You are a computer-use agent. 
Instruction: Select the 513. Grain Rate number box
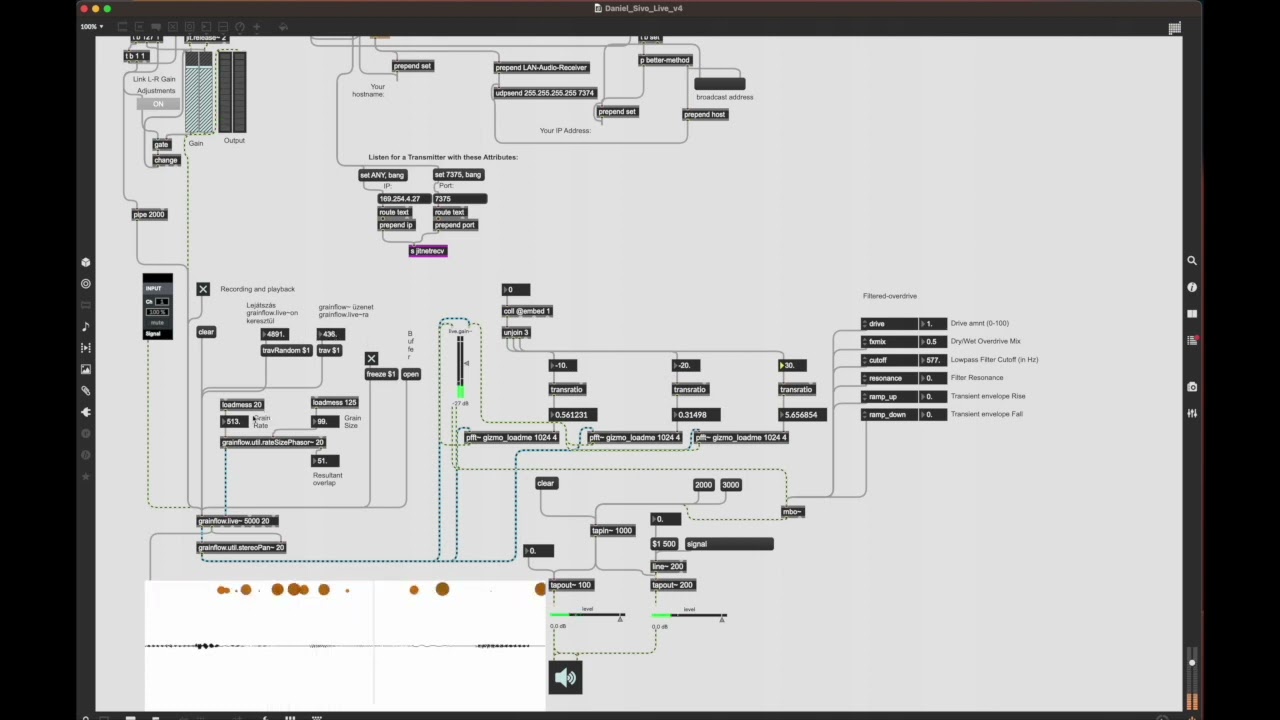tap(234, 422)
